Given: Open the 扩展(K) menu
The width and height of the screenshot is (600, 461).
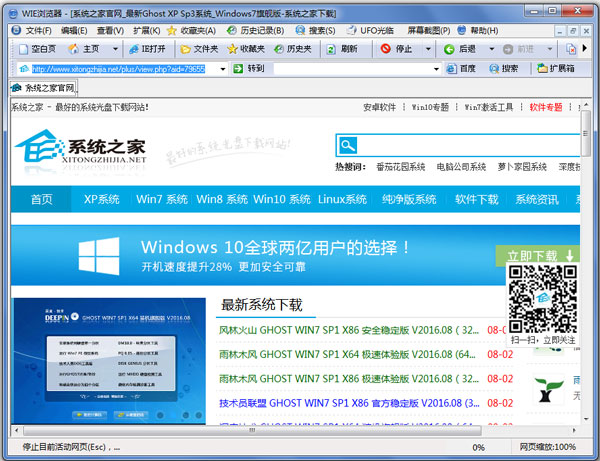Looking at the screenshot, I should (x=147, y=30).
